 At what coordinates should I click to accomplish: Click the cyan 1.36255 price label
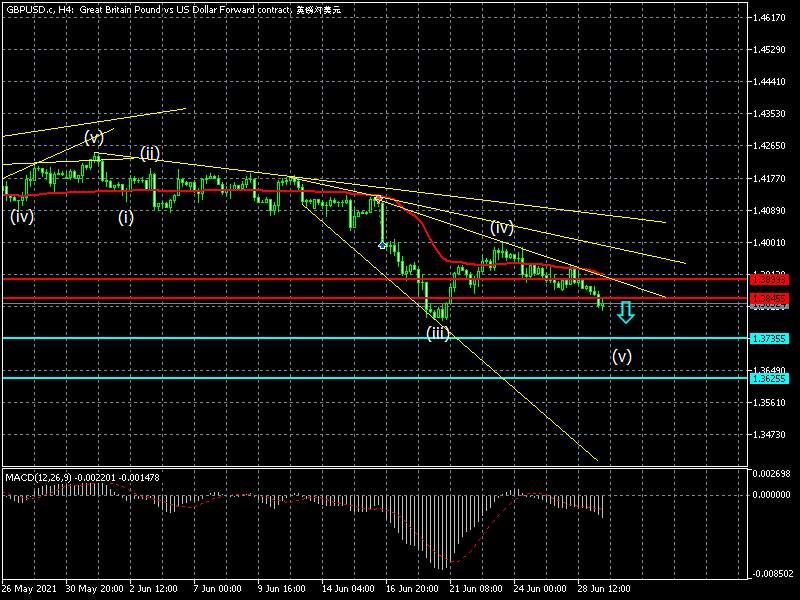coord(769,379)
